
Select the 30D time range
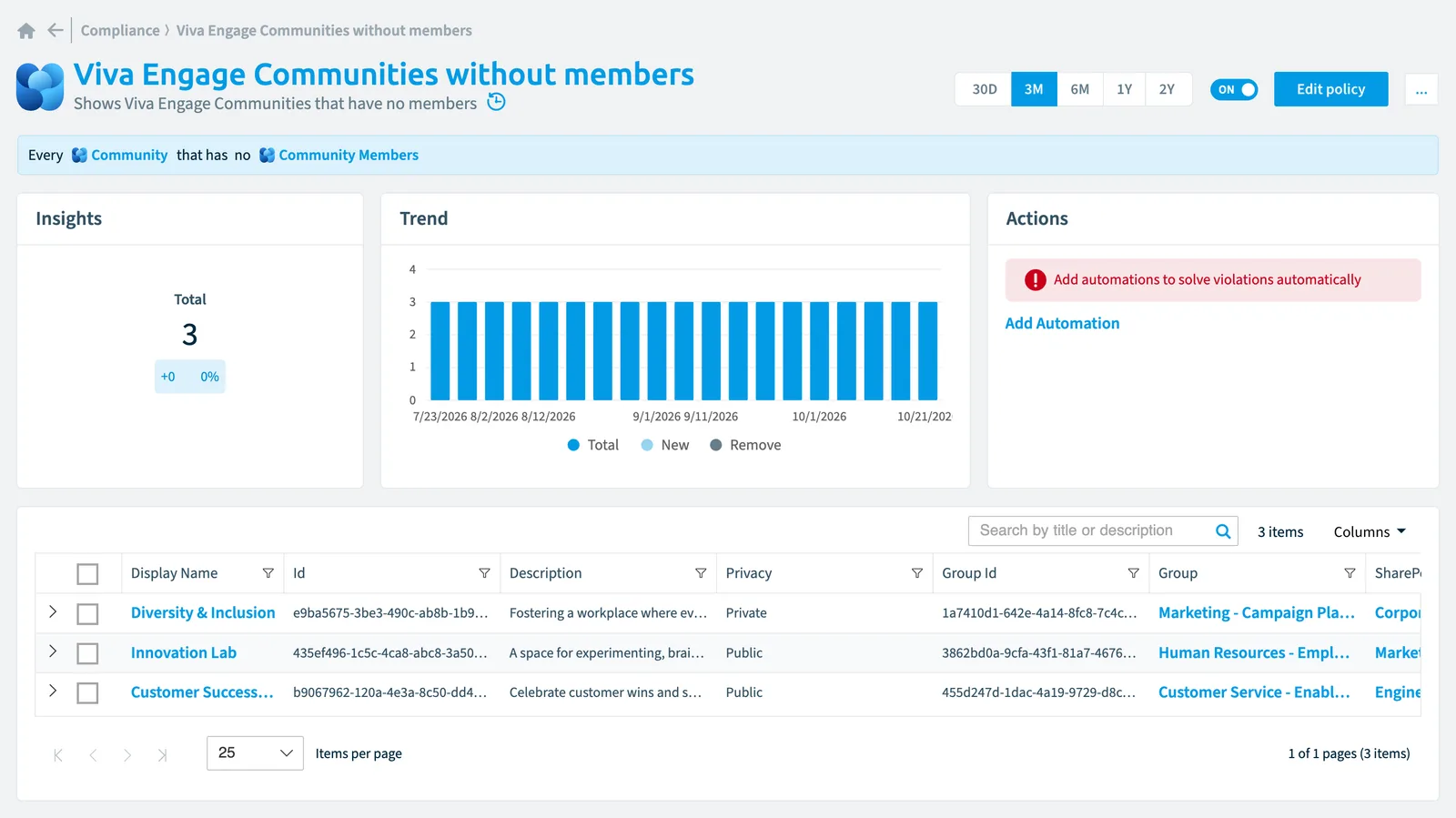(984, 89)
